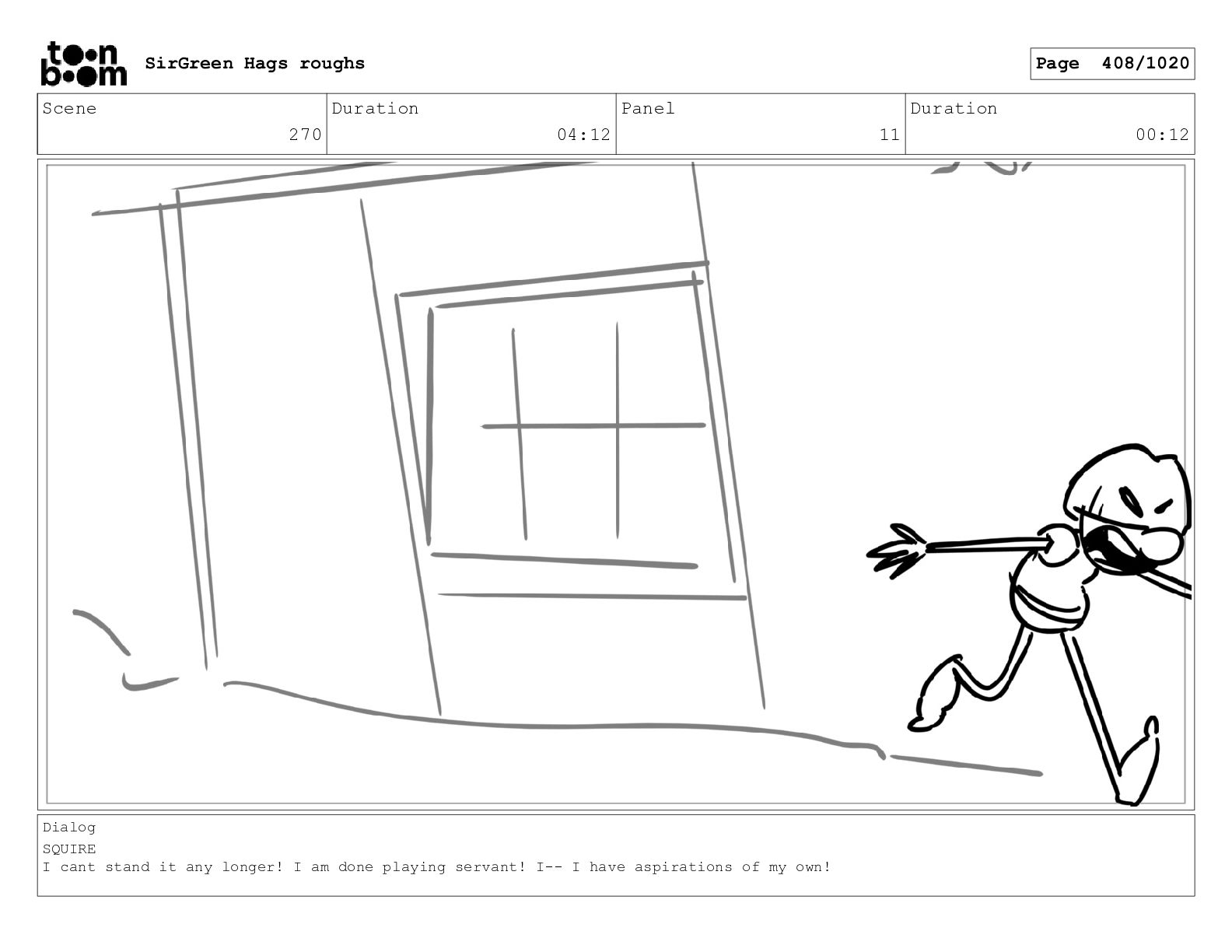1232x952 pixels.
Task: Select the scene duration value "04:12"
Action: tap(583, 135)
